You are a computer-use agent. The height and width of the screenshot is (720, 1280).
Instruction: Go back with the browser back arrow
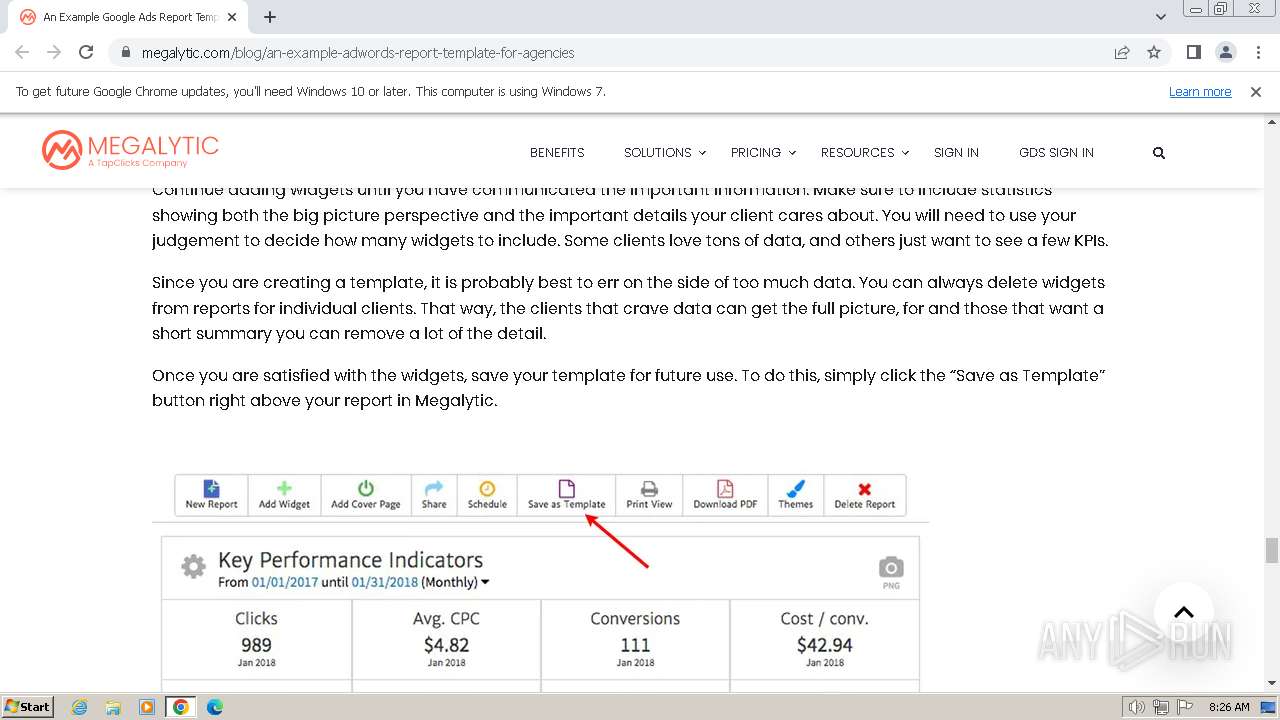[x=22, y=52]
